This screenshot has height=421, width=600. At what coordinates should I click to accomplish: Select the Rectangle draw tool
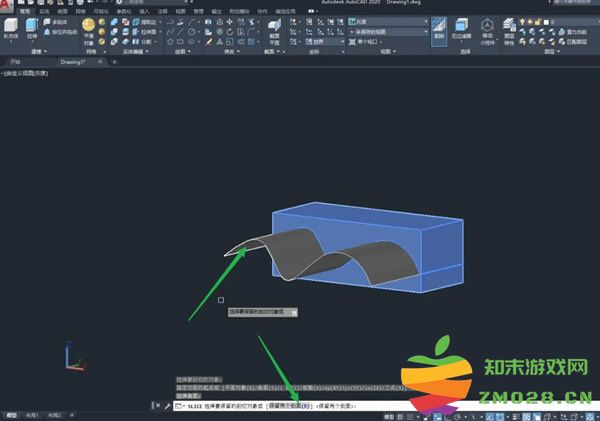pos(180,42)
